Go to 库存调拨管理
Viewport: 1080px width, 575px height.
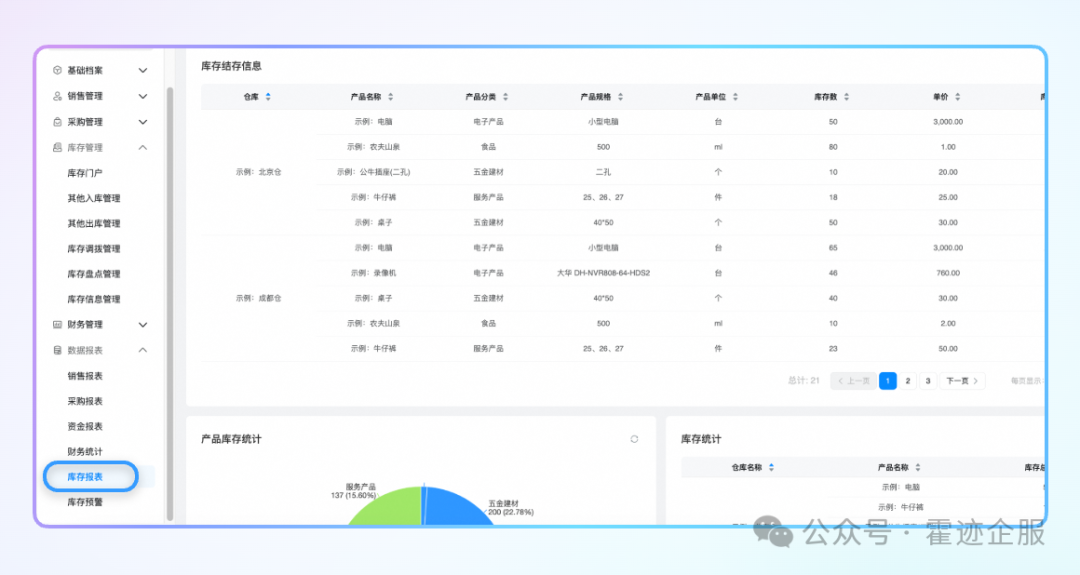point(94,249)
